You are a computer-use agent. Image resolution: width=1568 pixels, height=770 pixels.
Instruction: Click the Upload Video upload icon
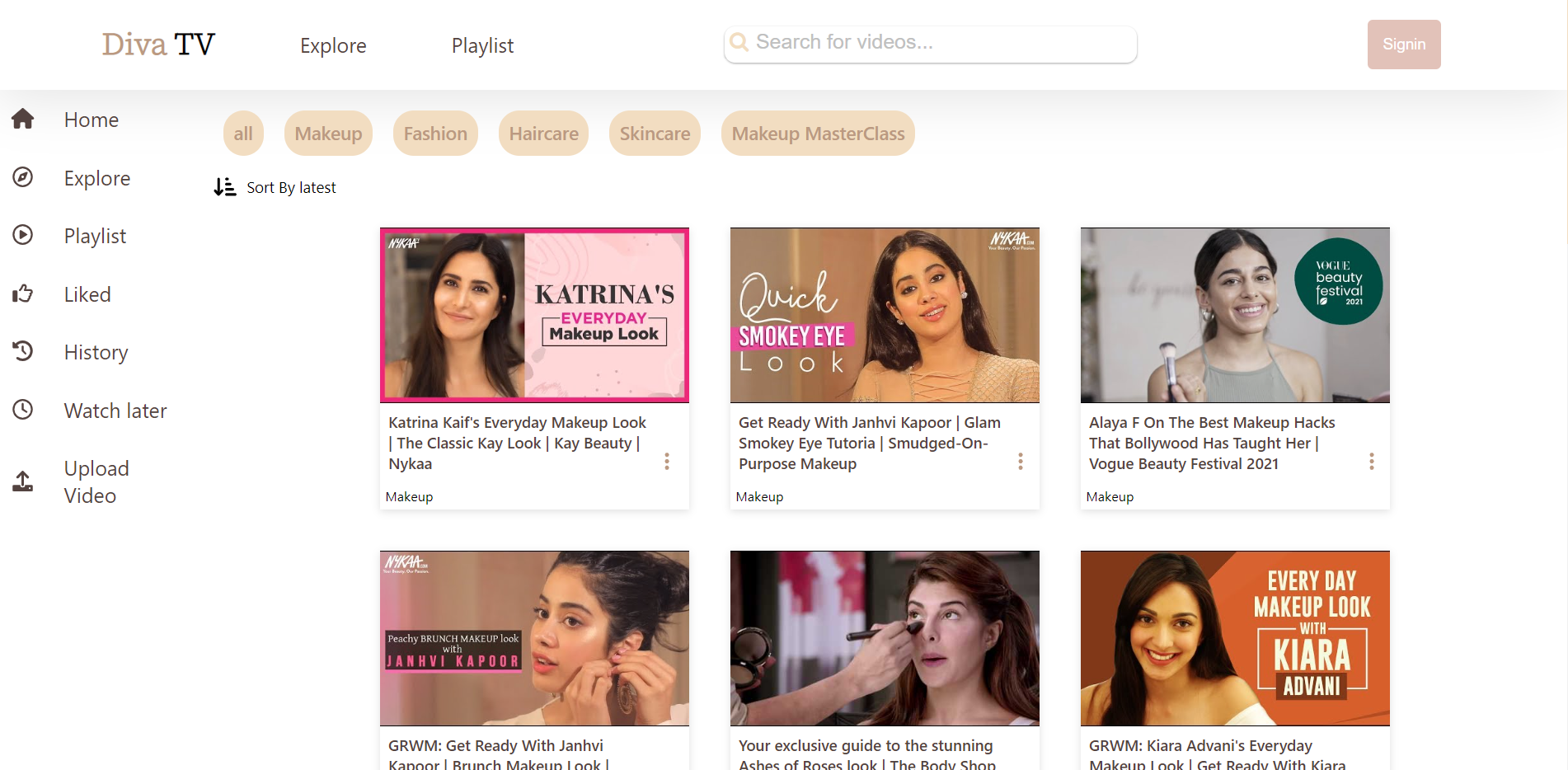tap(23, 481)
